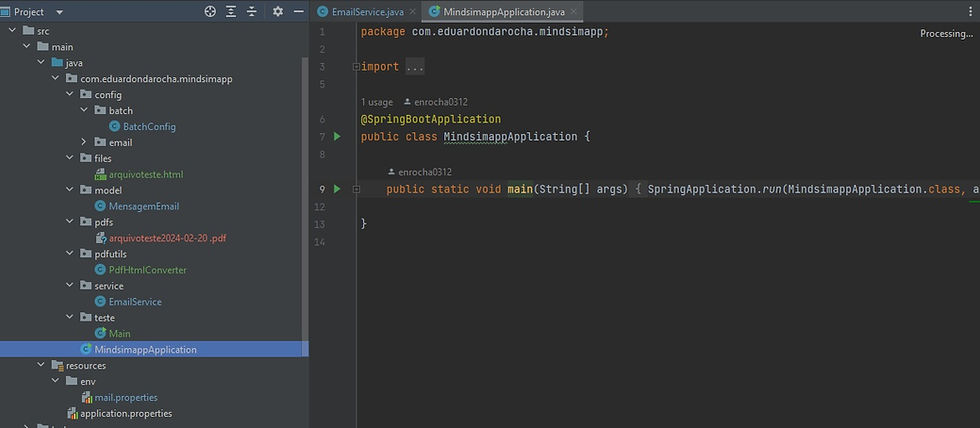Viewport: 980px width, 428px height.
Task: Open Project view dropdown
Action: (x=59, y=12)
